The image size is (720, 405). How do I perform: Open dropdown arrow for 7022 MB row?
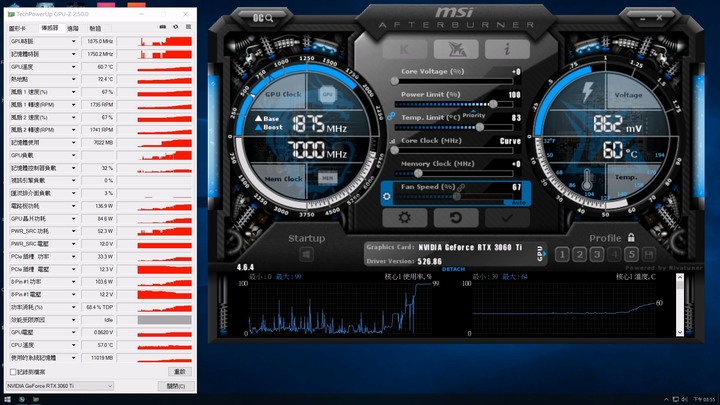[x=73, y=142]
